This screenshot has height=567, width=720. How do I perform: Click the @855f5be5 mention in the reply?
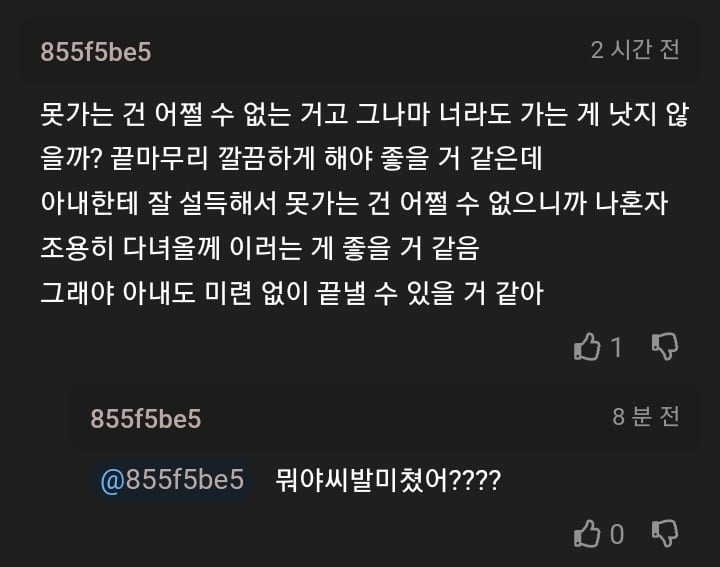click(x=172, y=480)
